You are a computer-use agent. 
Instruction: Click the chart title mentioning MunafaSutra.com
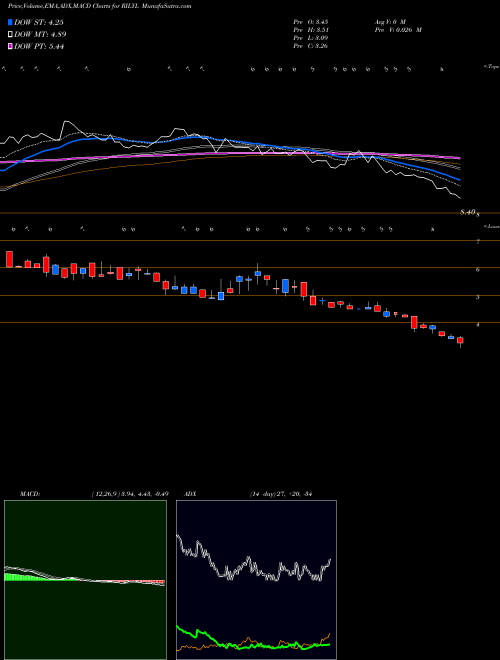(x=99, y=6)
